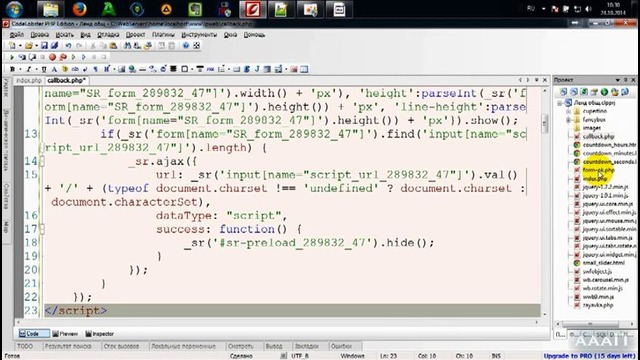This screenshot has height=360, width=640.
Task: Expand the fancybox folder
Action: tap(568, 120)
